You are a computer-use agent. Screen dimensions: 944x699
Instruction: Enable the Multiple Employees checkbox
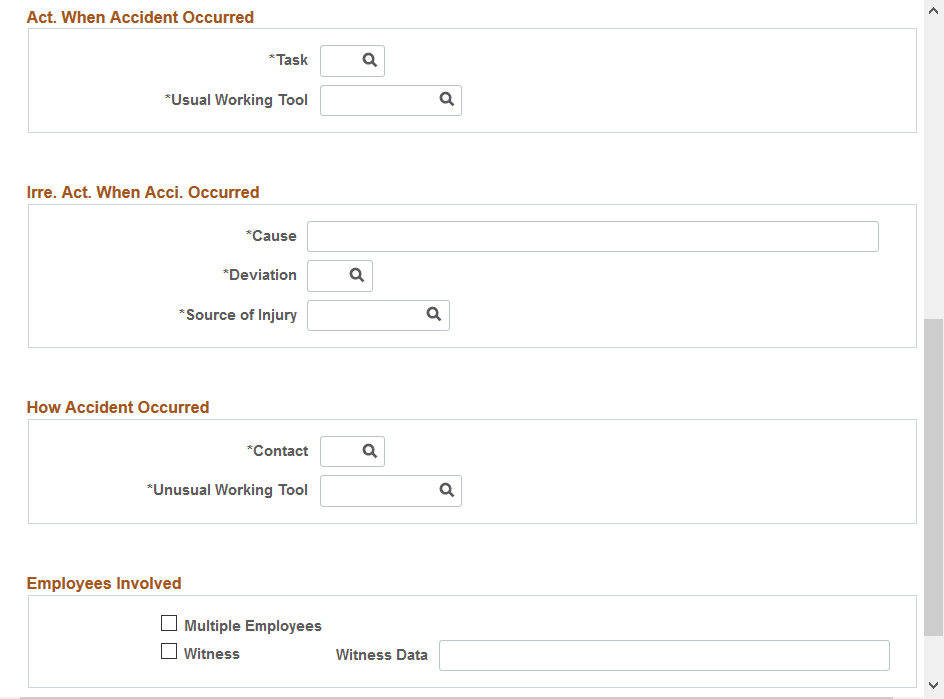click(x=169, y=622)
